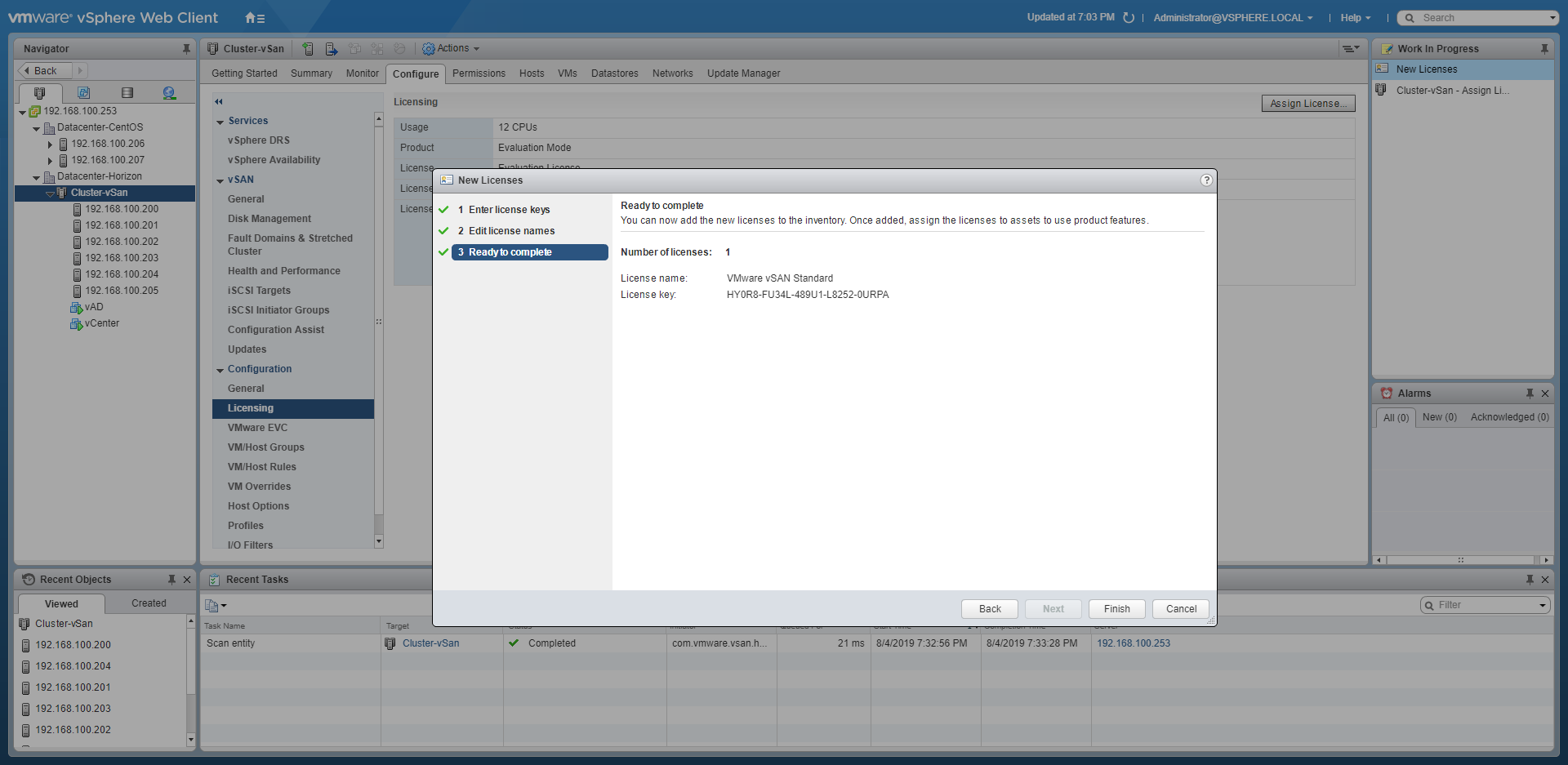Open the Hosts and Clusters navigator view
Image resolution: width=1568 pixels, height=765 pixels.
point(39,93)
